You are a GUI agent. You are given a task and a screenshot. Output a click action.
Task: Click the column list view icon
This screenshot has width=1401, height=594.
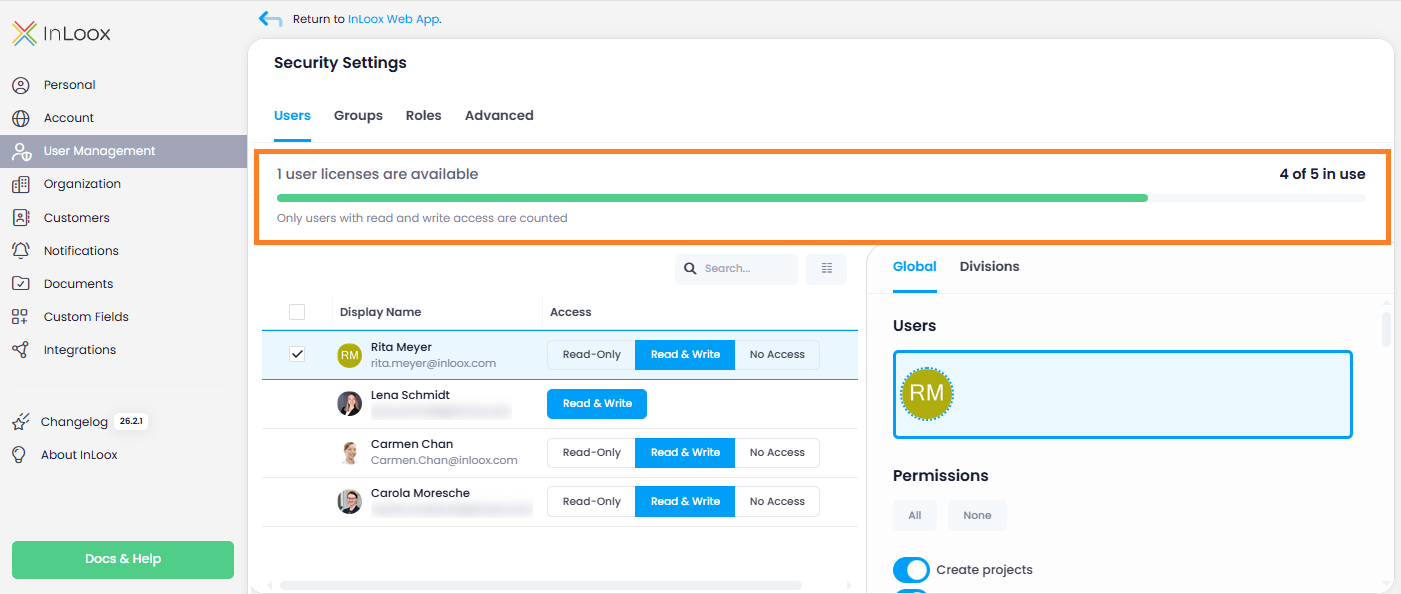click(x=826, y=268)
